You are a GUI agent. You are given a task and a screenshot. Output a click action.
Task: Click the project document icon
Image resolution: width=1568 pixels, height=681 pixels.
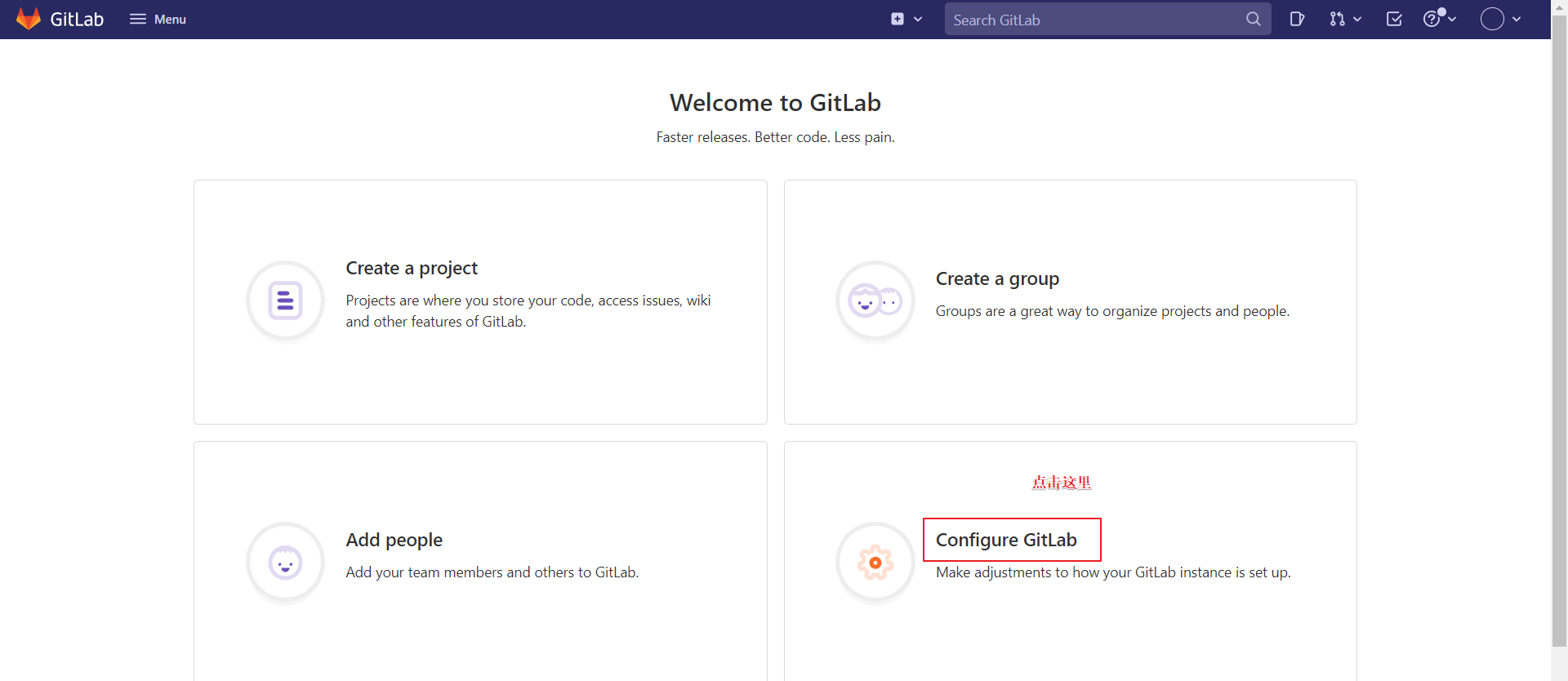pyautogui.click(x=285, y=300)
